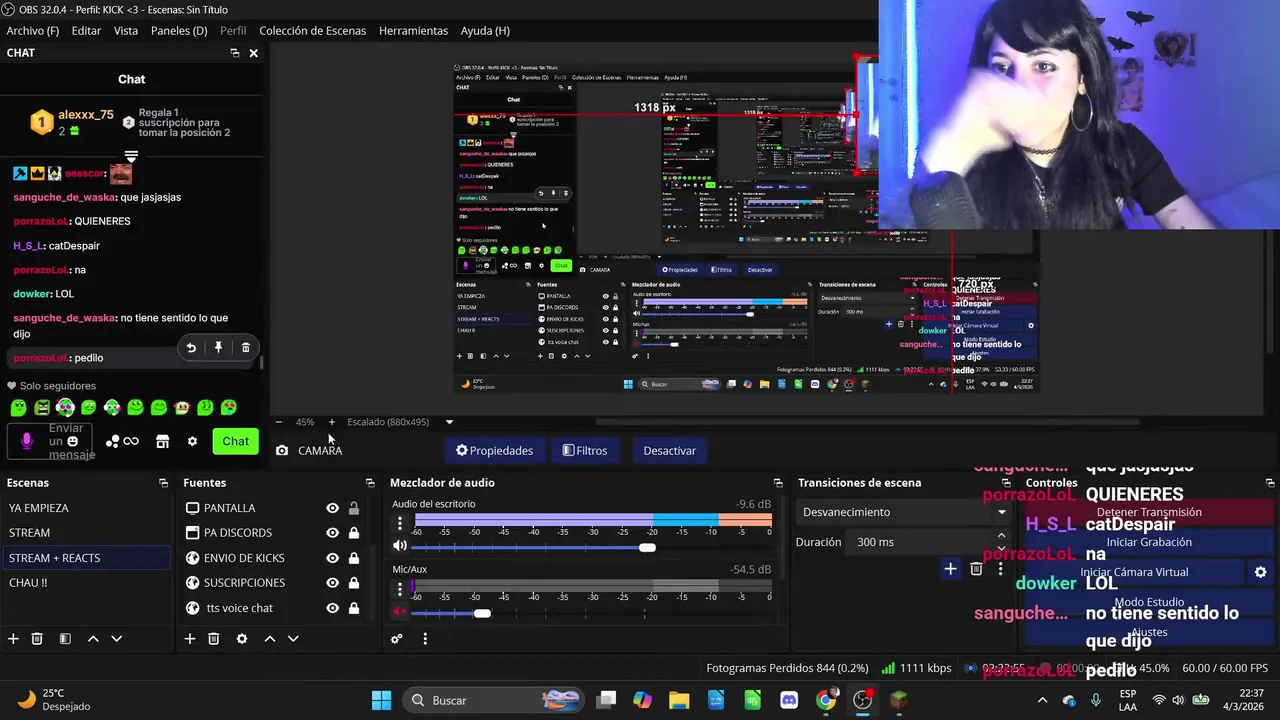
Task: Remove the selected scene with trash icon
Action: pos(37,638)
